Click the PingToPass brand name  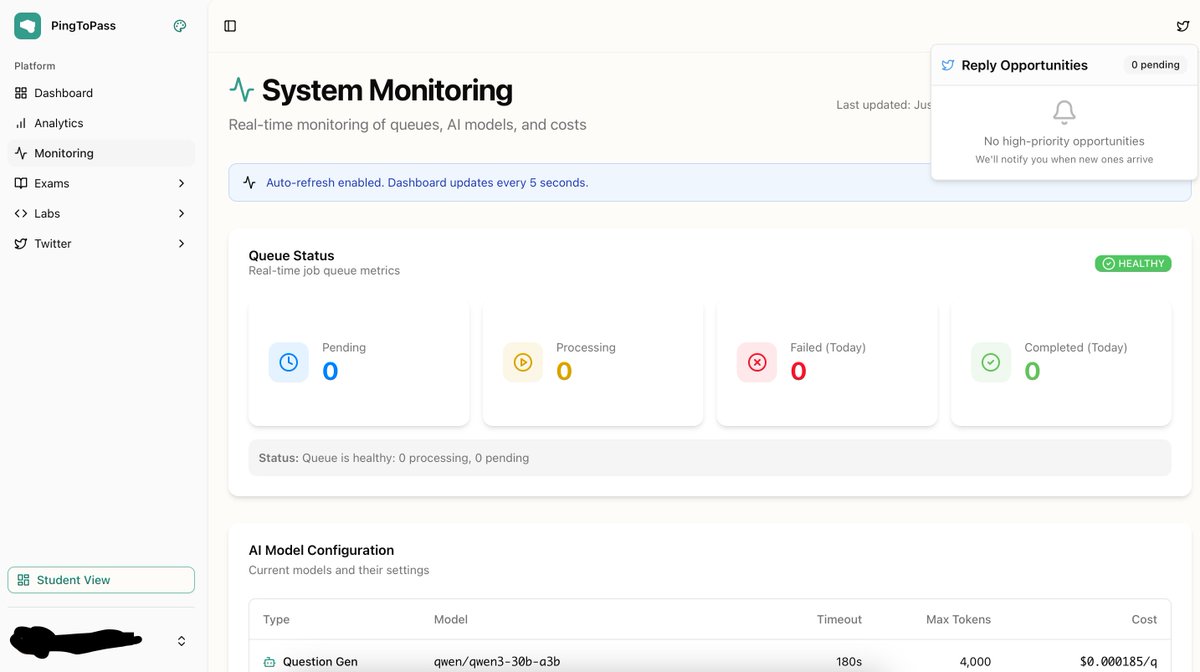click(83, 26)
